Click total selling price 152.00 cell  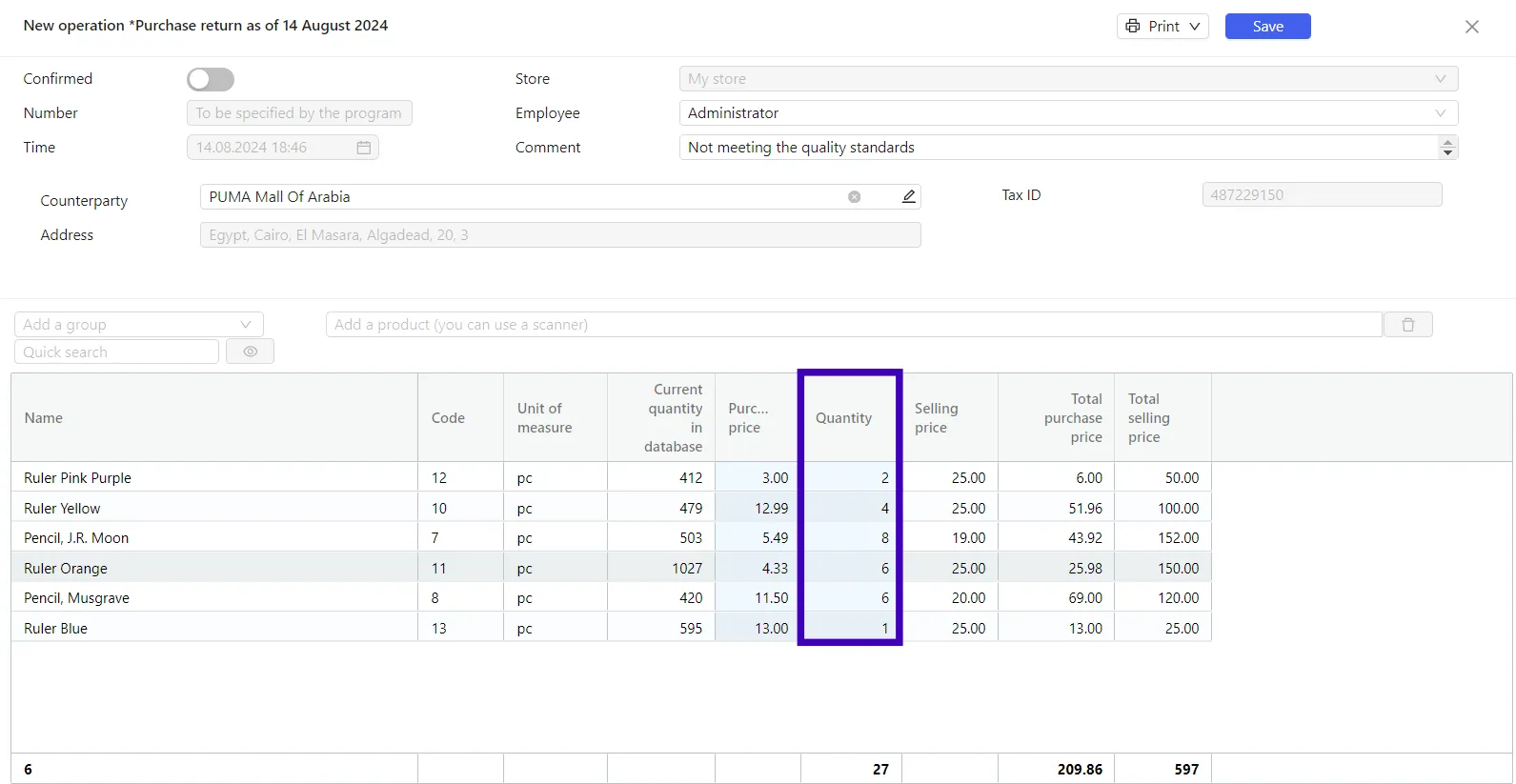pos(1162,538)
